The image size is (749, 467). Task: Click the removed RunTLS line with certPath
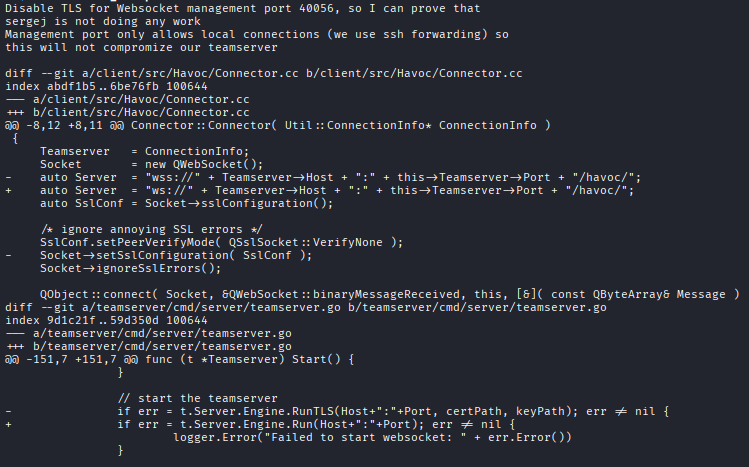(337, 411)
